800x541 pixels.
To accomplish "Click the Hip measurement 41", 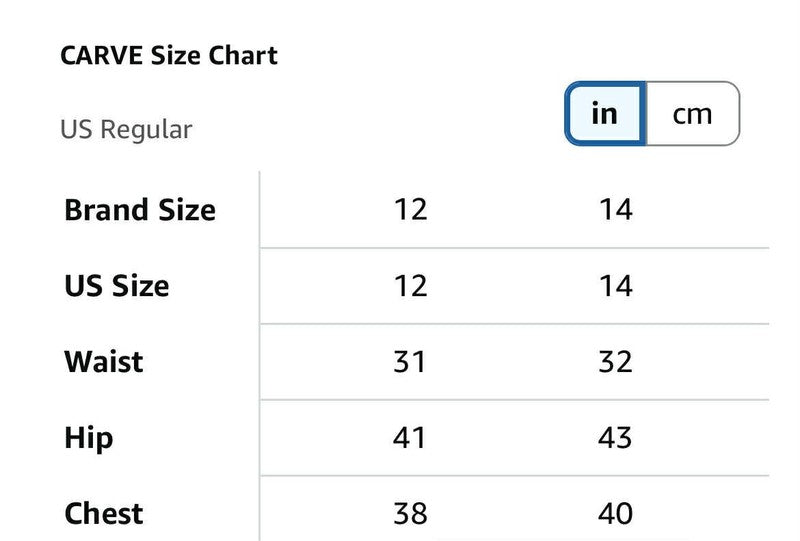I will click(x=410, y=438).
